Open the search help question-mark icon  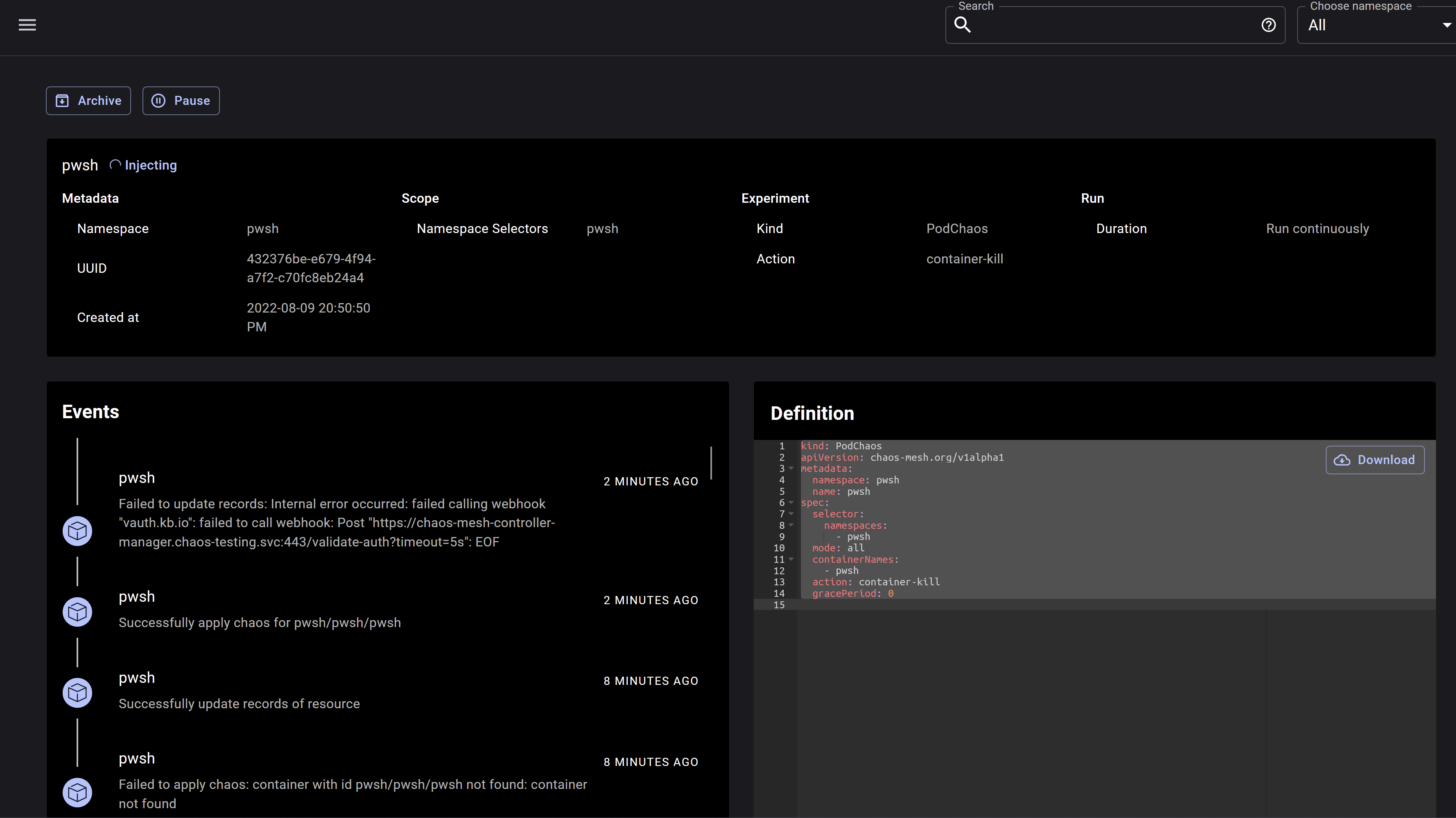point(1269,25)
